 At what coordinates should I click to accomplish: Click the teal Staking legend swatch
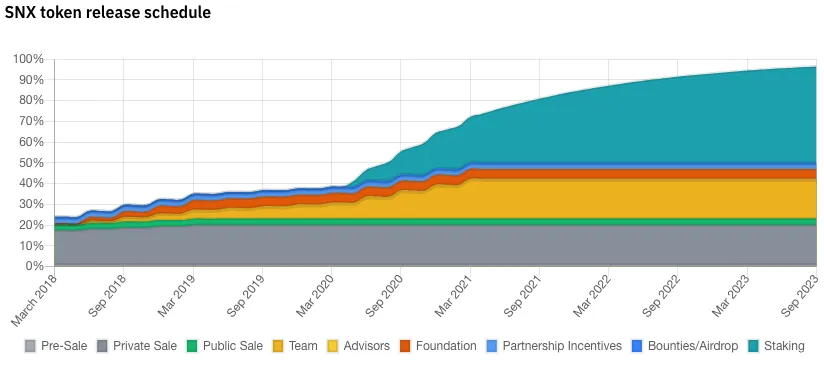(753, 346)
